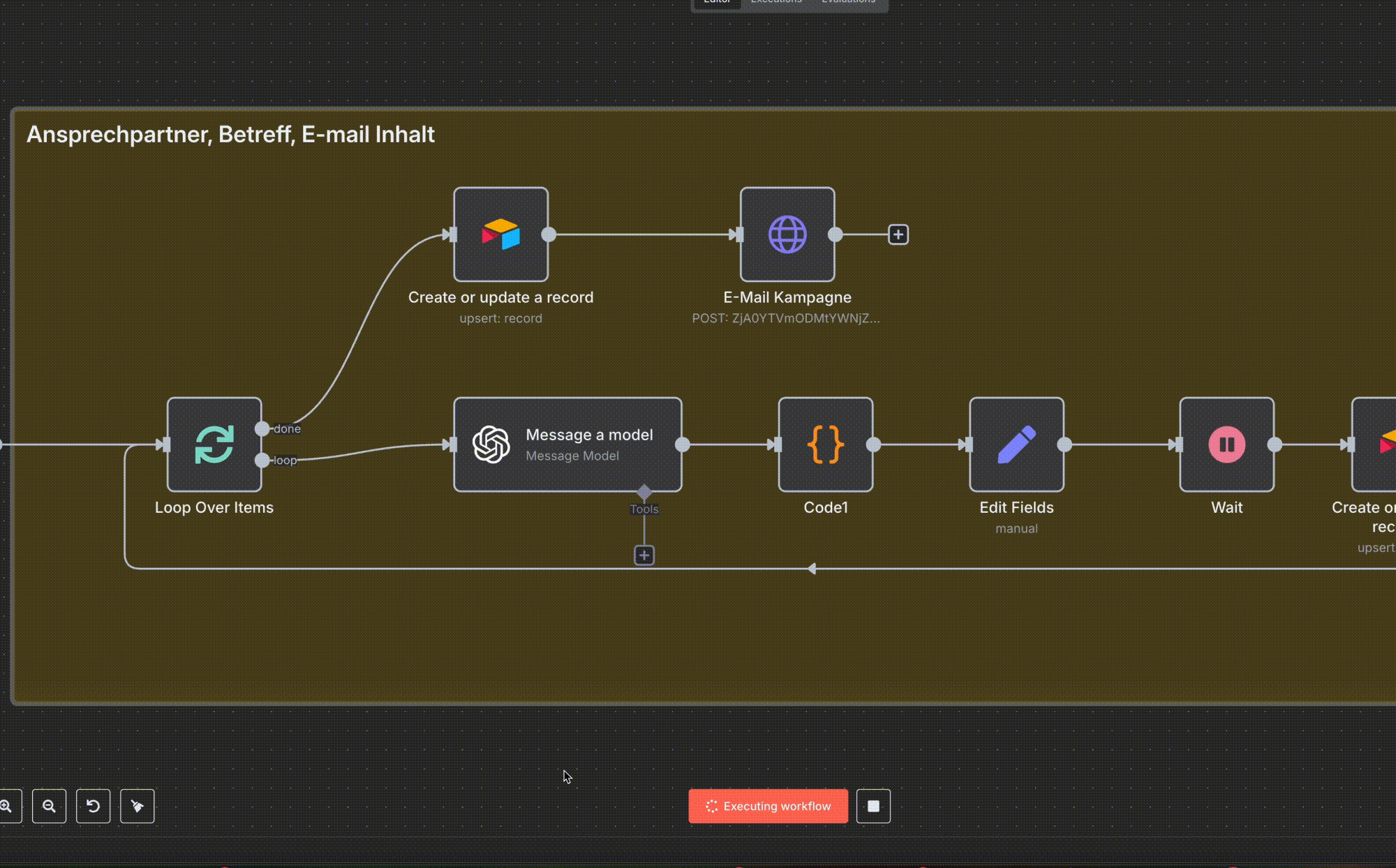Screen dimensions: 1396x868
Task: Add node after E-Mail Kampagne plus button
Action: 898,234
